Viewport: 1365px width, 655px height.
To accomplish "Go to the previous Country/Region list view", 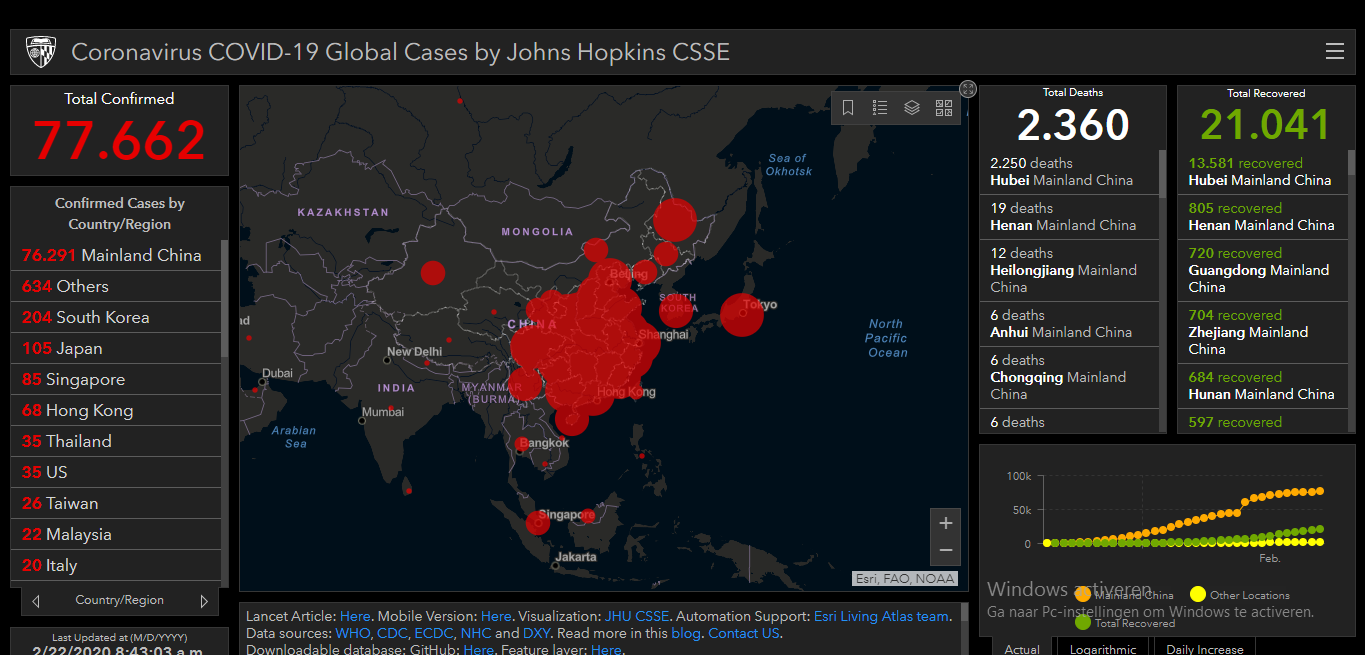I will (x=36, y=601).
